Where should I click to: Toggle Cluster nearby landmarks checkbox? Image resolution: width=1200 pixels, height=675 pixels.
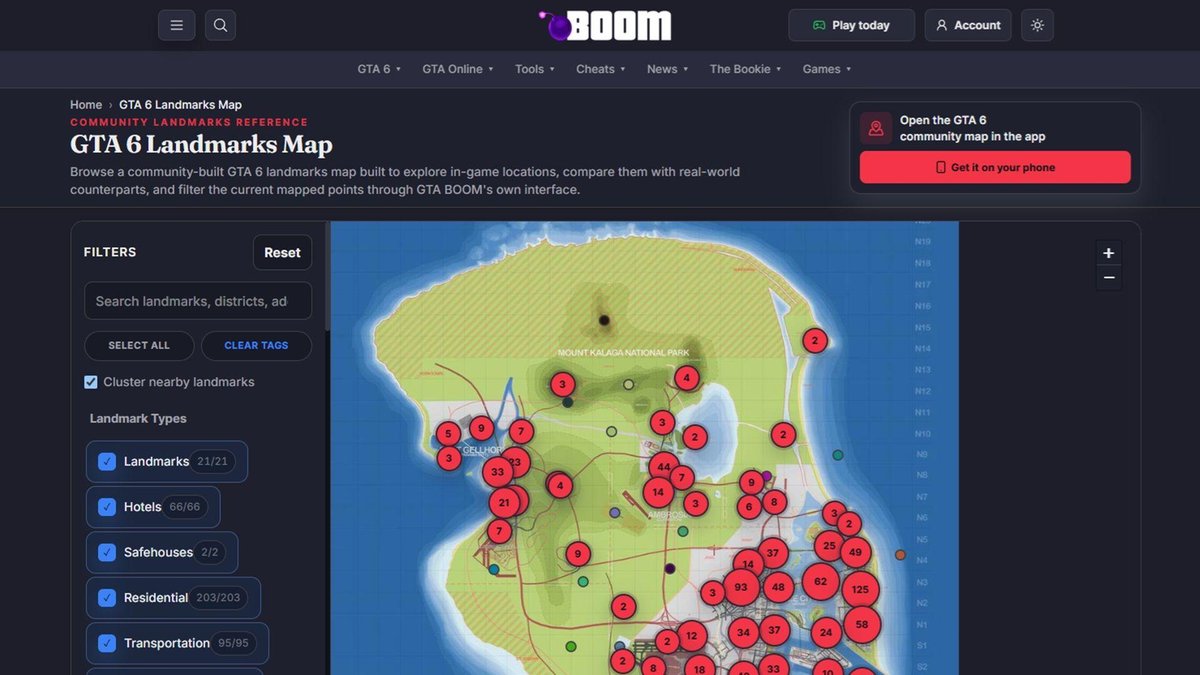pyautogui.click(x=91, y=382)
